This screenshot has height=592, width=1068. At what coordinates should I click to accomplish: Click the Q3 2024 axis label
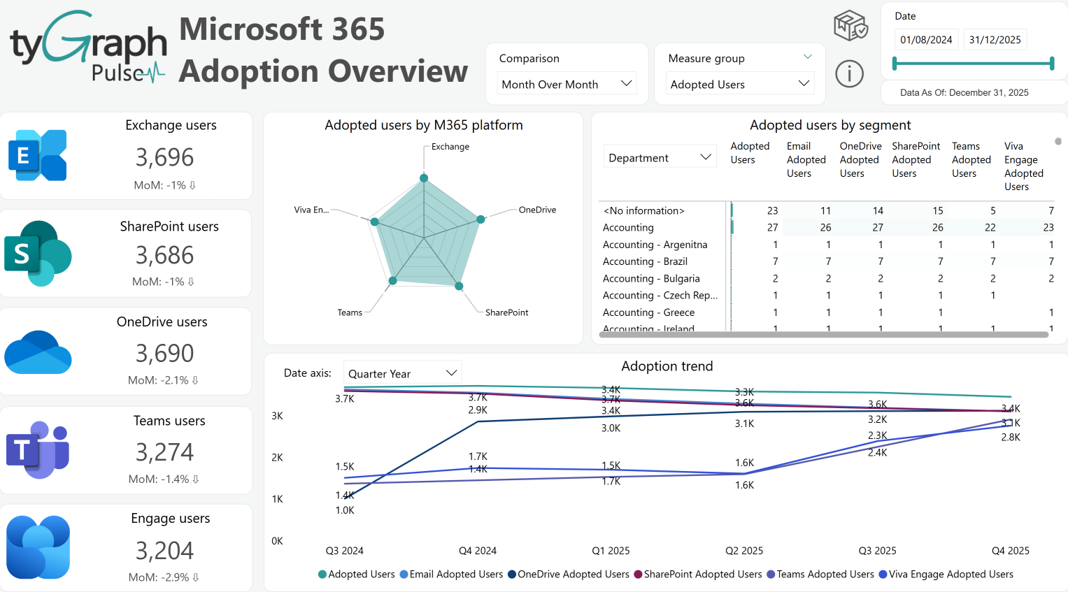(344, 550)
